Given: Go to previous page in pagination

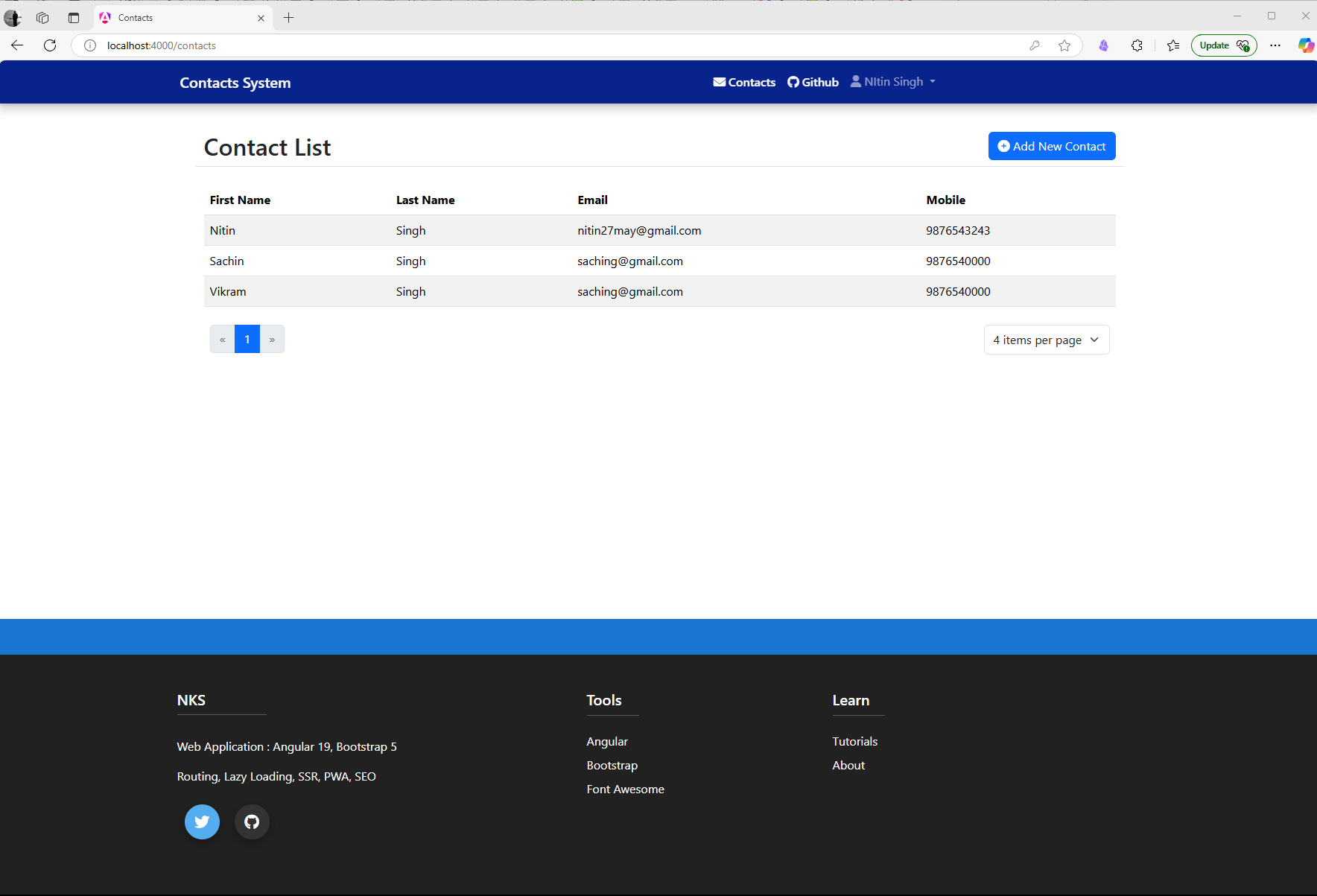Looking at the screenshot, I should pos(222,339).
